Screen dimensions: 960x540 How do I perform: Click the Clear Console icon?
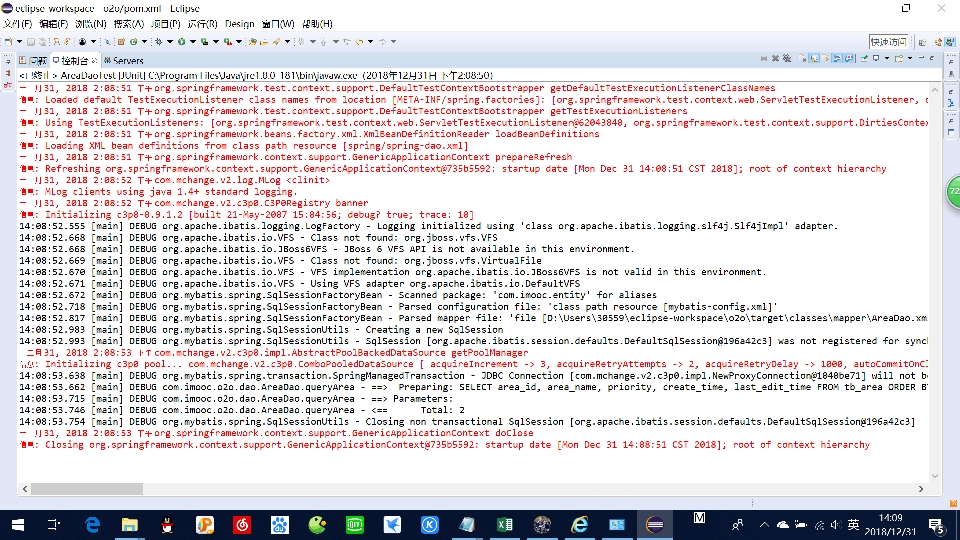[802, 58]
